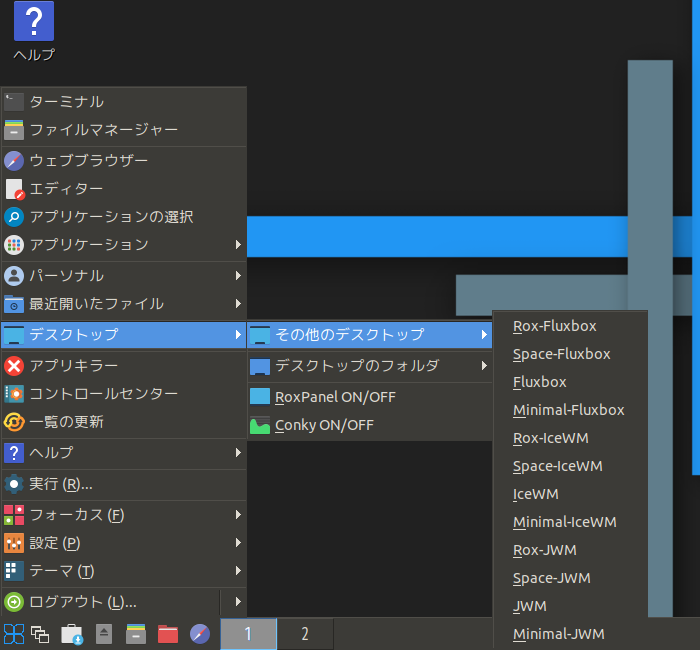Switch to Rox-IceWM desktop
700x650 pixels.
[x=571, y=438]
